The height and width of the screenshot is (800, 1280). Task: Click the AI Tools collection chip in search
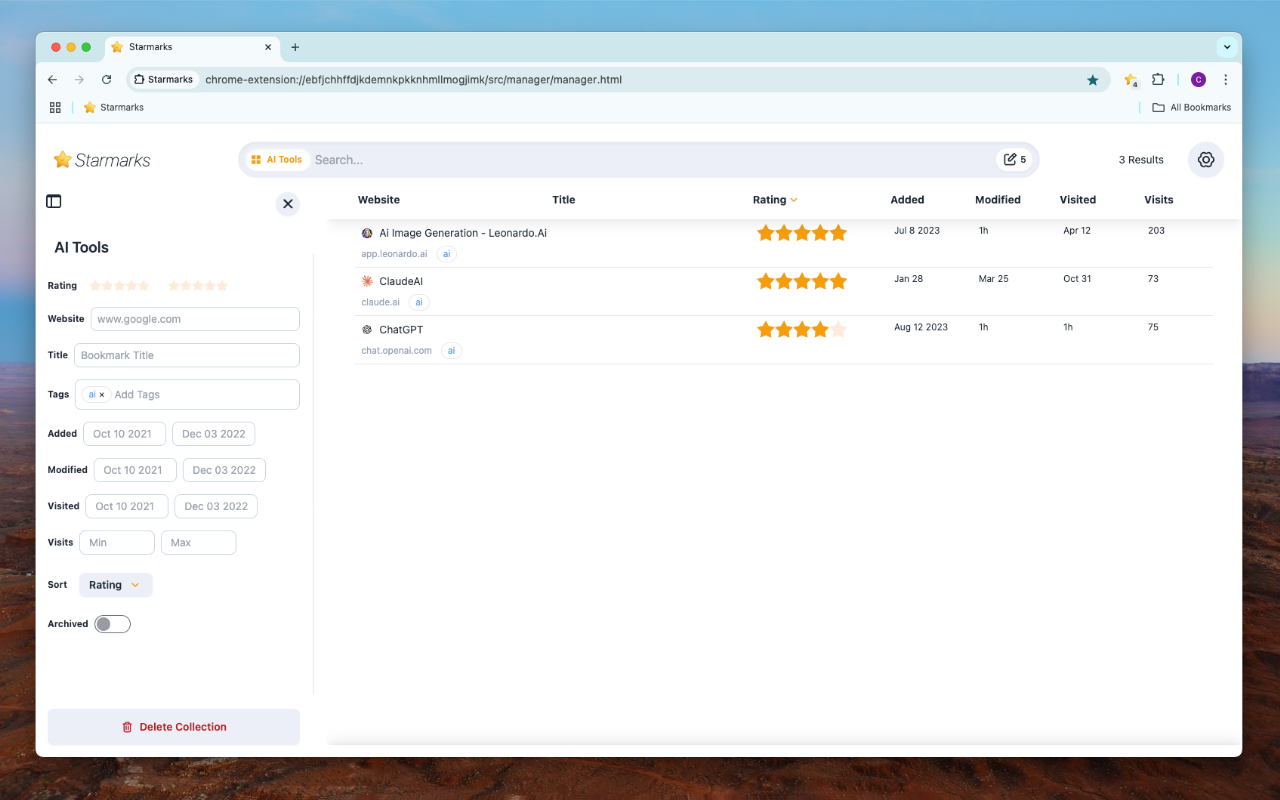(276, 160)
